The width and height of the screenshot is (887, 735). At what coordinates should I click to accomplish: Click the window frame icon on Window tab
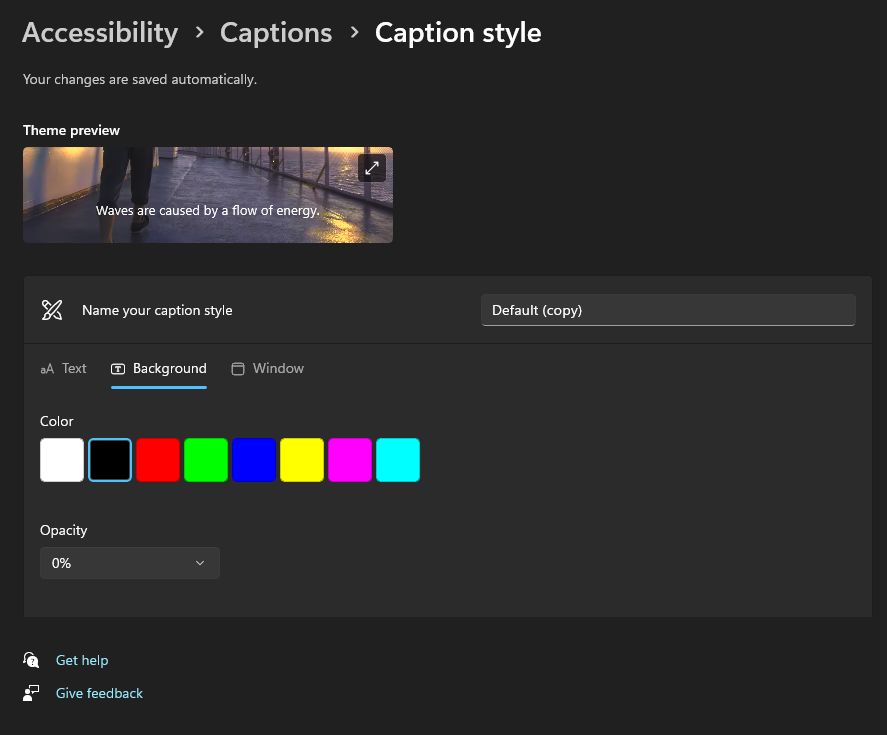point(238,368)
